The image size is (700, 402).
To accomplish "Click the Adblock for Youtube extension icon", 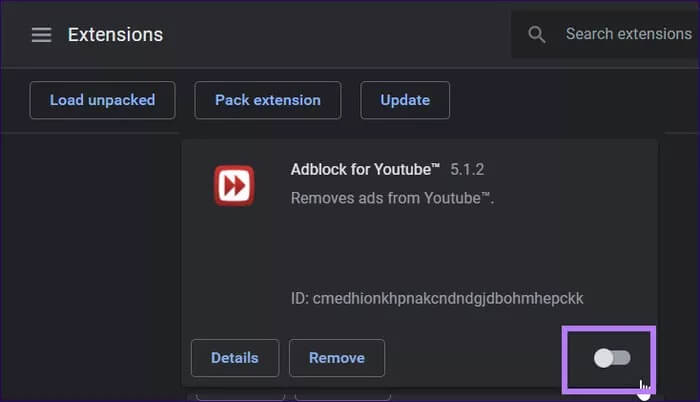I will tap(234, 185).
